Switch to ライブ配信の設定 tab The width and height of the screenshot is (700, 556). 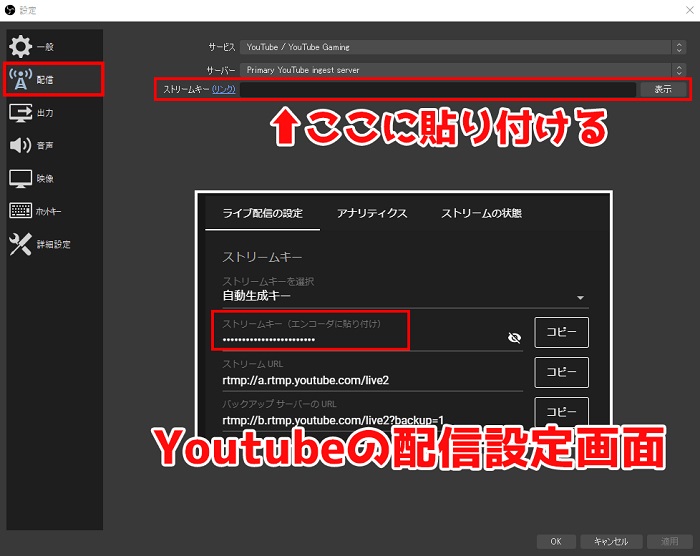262,213
